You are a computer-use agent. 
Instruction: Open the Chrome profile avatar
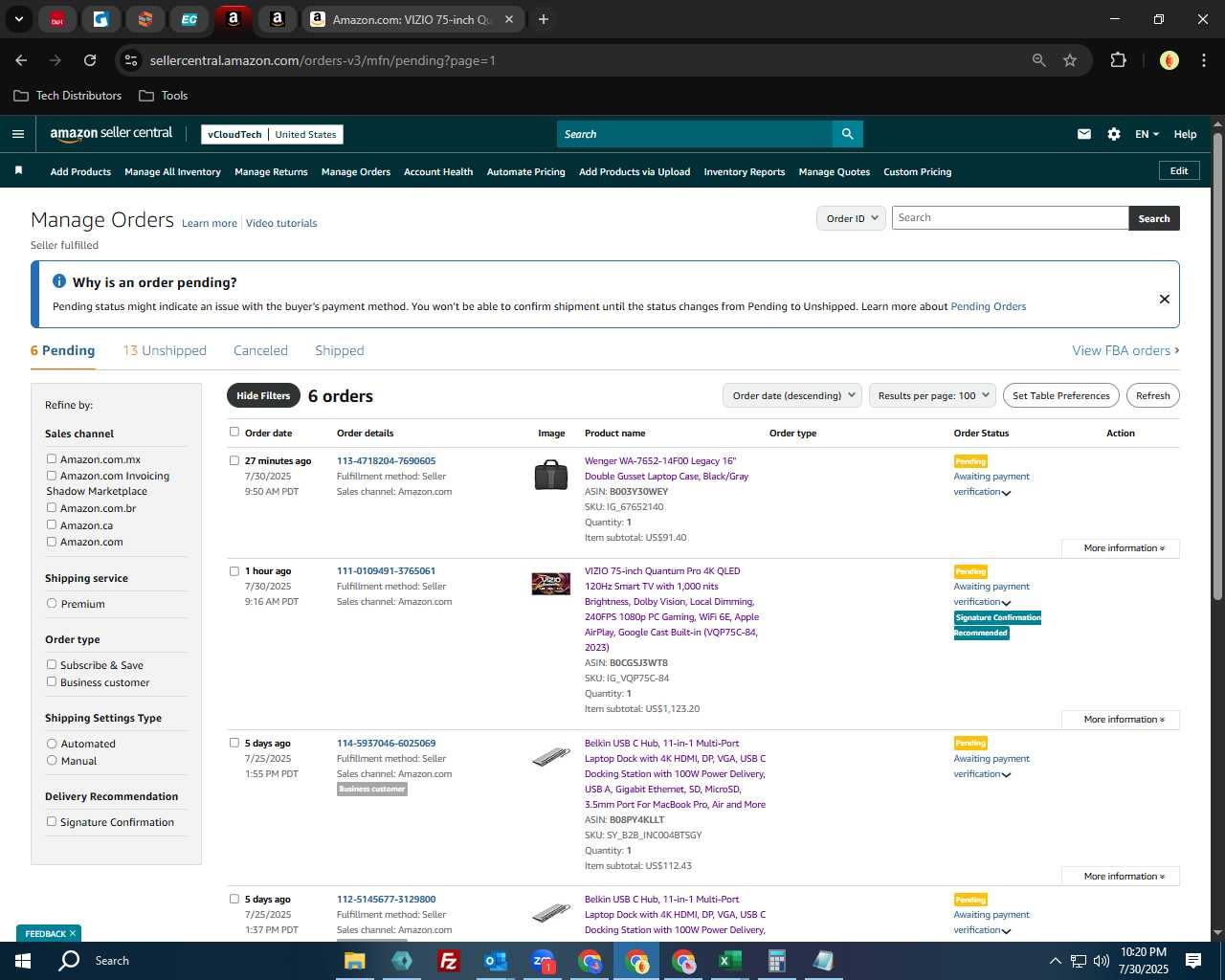[1169, 60]
